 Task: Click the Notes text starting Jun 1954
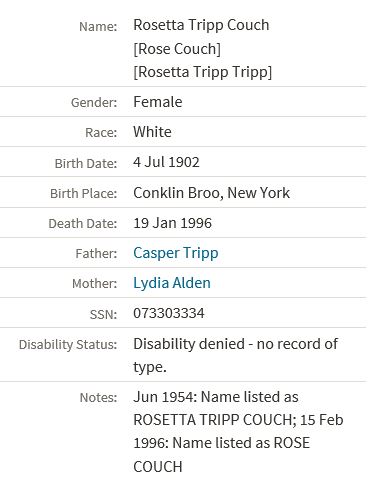[x=238, y=431]
